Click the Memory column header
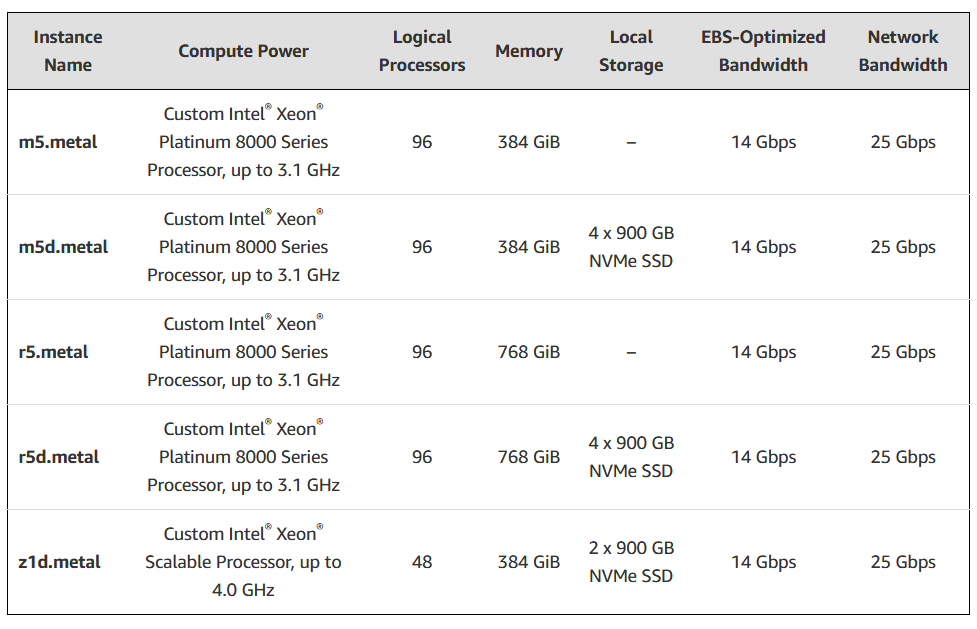The height and width of the screenshot is (629, 977). coord(529,51)
